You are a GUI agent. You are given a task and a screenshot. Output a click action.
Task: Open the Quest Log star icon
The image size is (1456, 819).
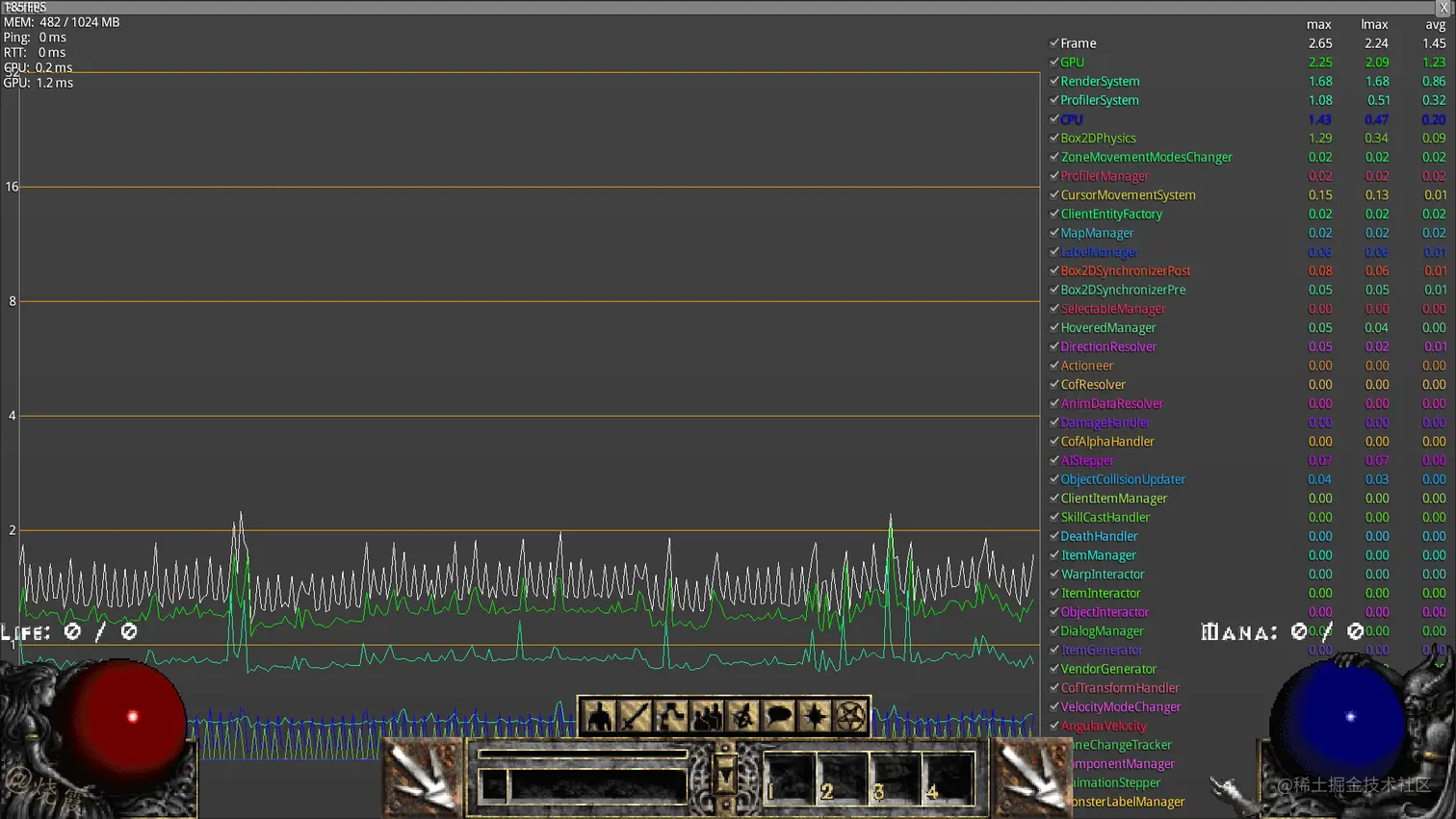tap(815, 716)
